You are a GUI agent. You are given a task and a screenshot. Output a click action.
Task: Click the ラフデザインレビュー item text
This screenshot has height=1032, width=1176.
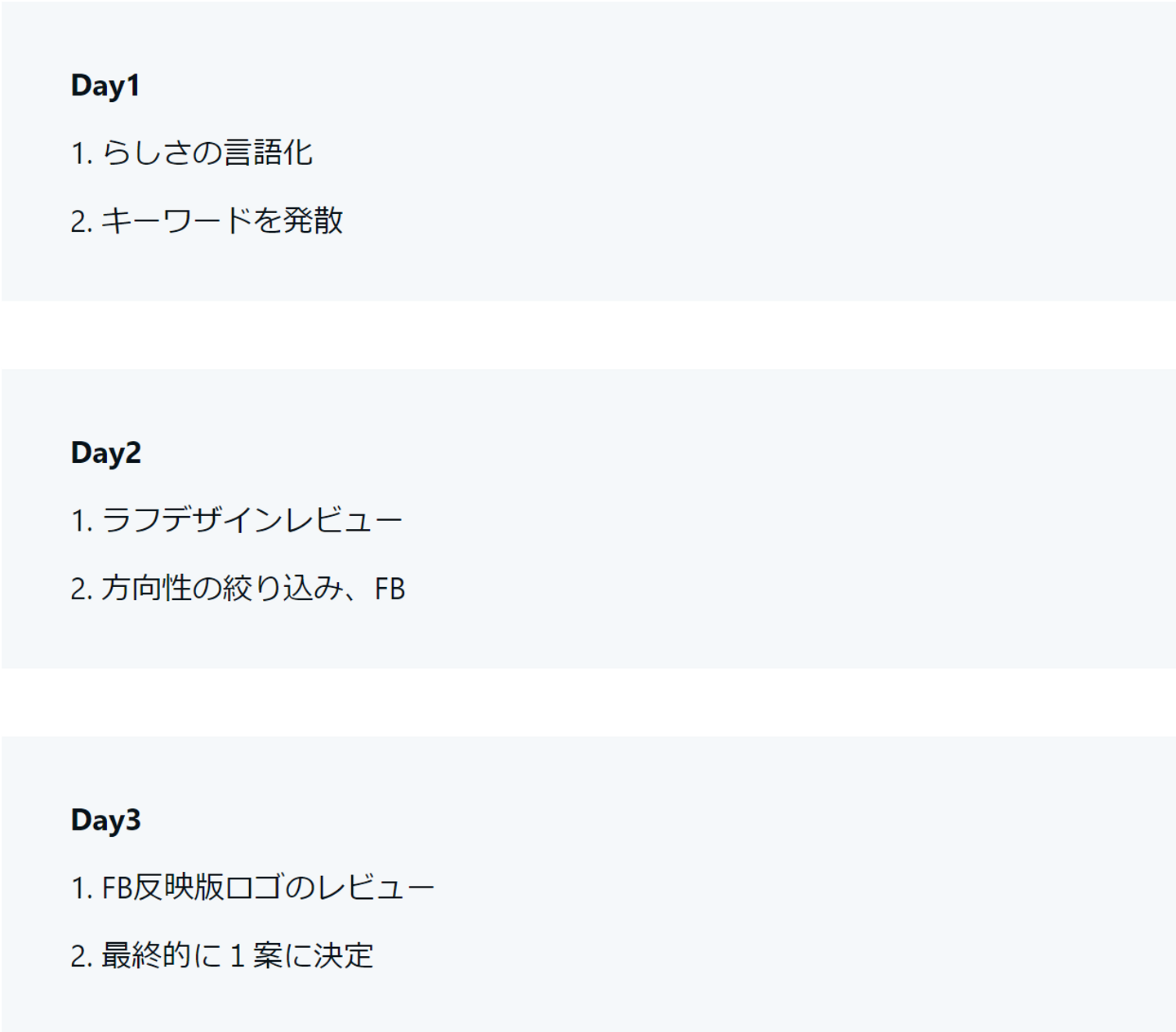point(252,521)
